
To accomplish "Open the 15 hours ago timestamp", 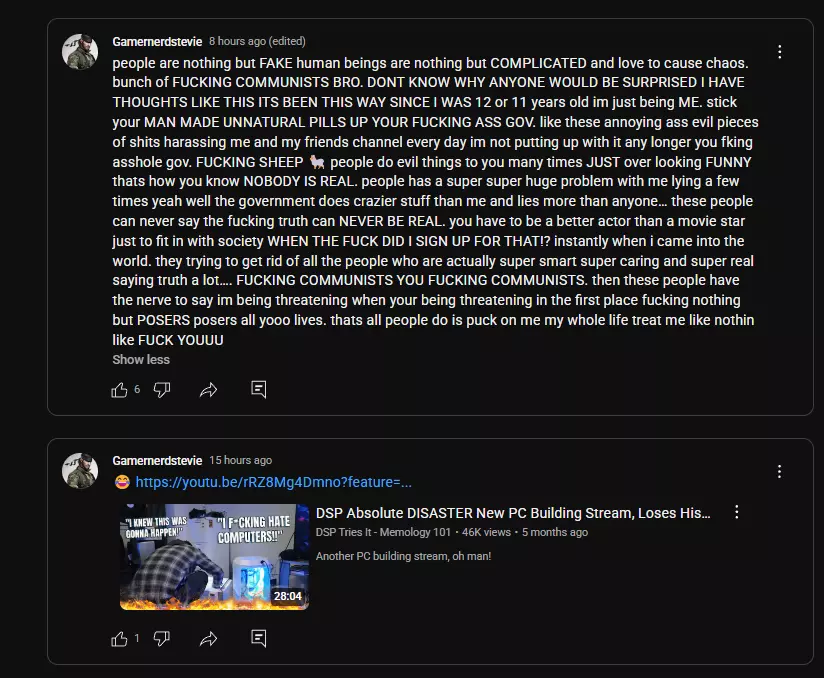I will [x=241, y=460].
